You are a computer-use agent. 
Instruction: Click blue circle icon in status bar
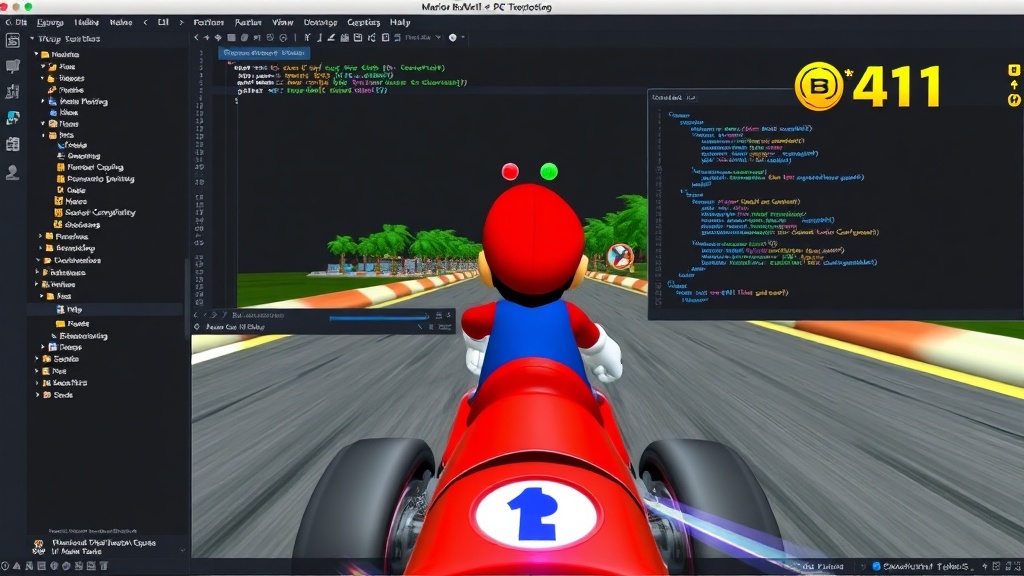click(876, 566)
